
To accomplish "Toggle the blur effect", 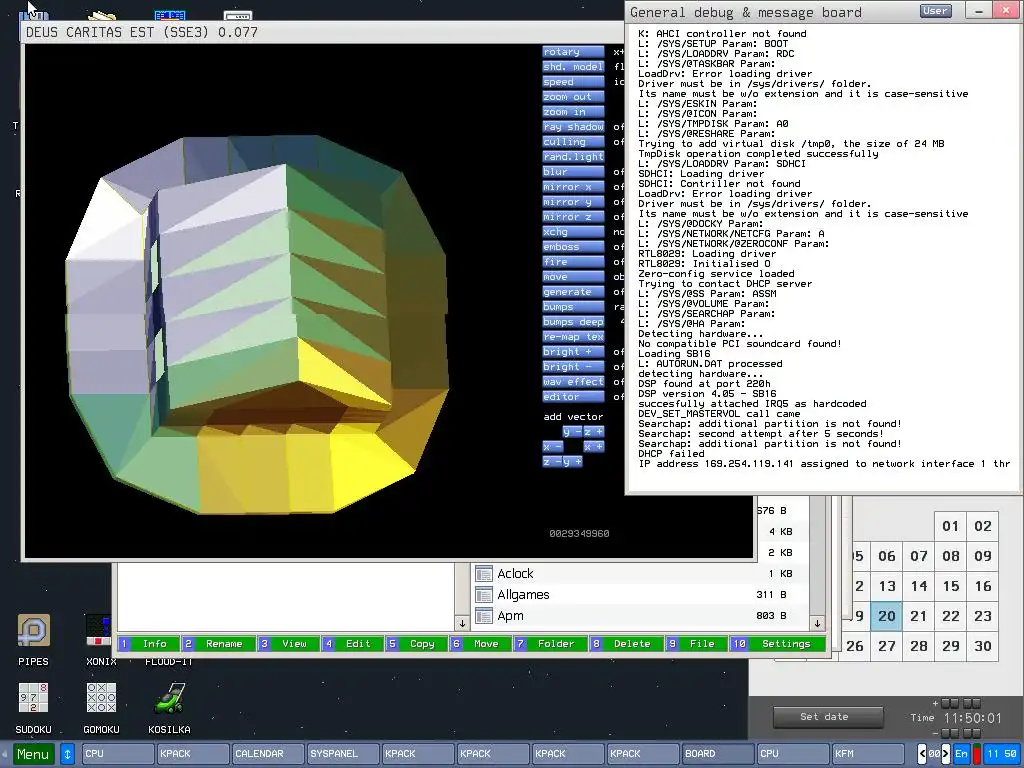I will (x=573, y=172).
